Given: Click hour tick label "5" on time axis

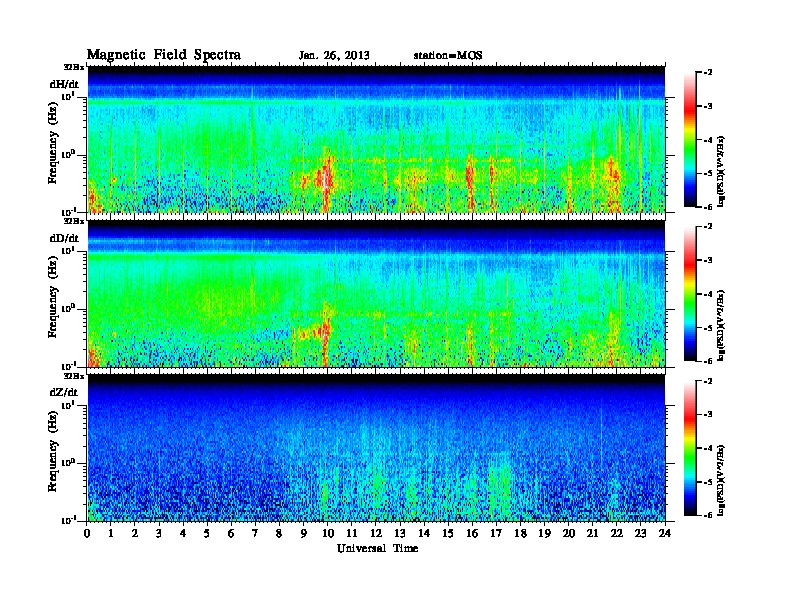Looking at the screenshot, I should coord(207,534).
